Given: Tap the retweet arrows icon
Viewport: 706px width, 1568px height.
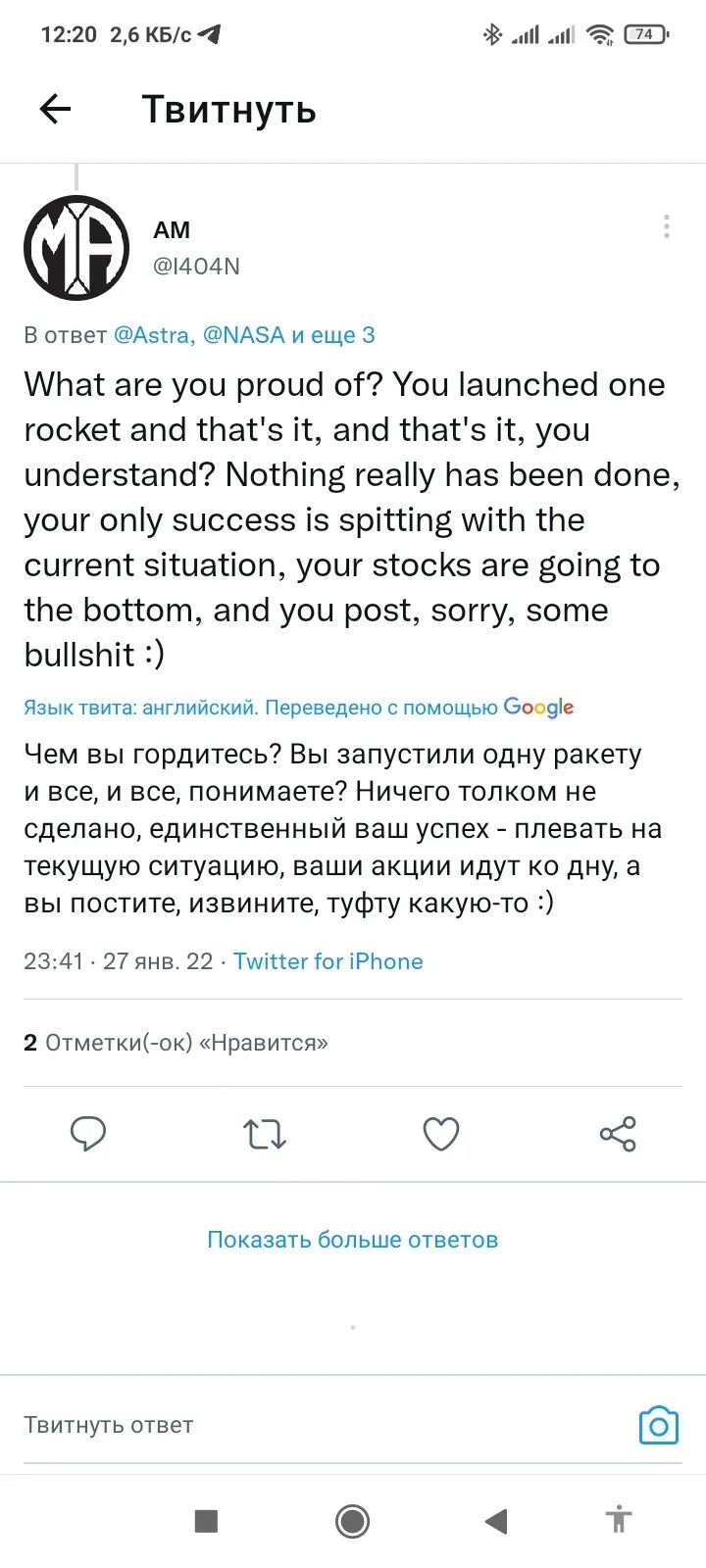Looking at the screenshot, I should coord(265,1134).
